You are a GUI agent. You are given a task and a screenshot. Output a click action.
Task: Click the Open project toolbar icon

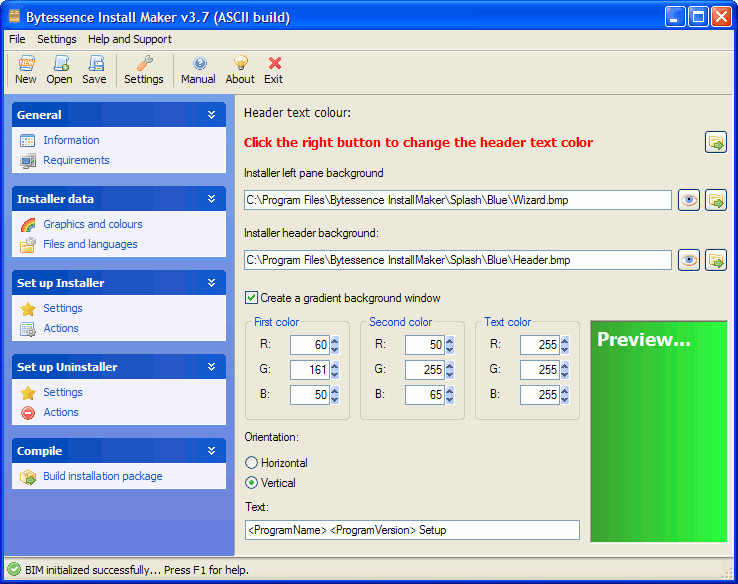point(61,63)
